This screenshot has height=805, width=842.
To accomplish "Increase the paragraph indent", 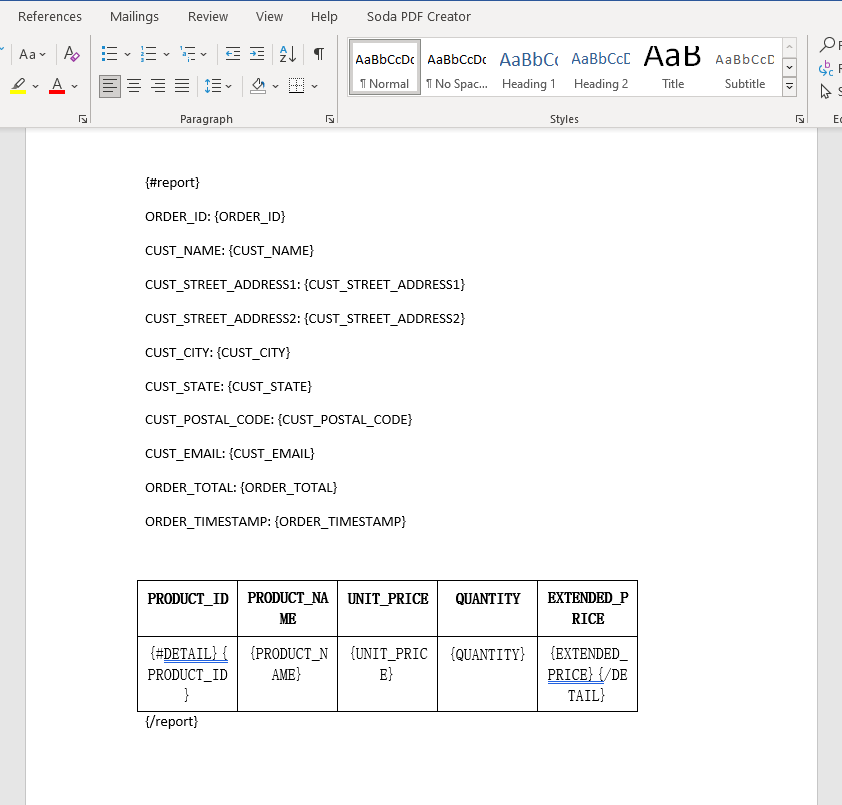I will [257, 54].
